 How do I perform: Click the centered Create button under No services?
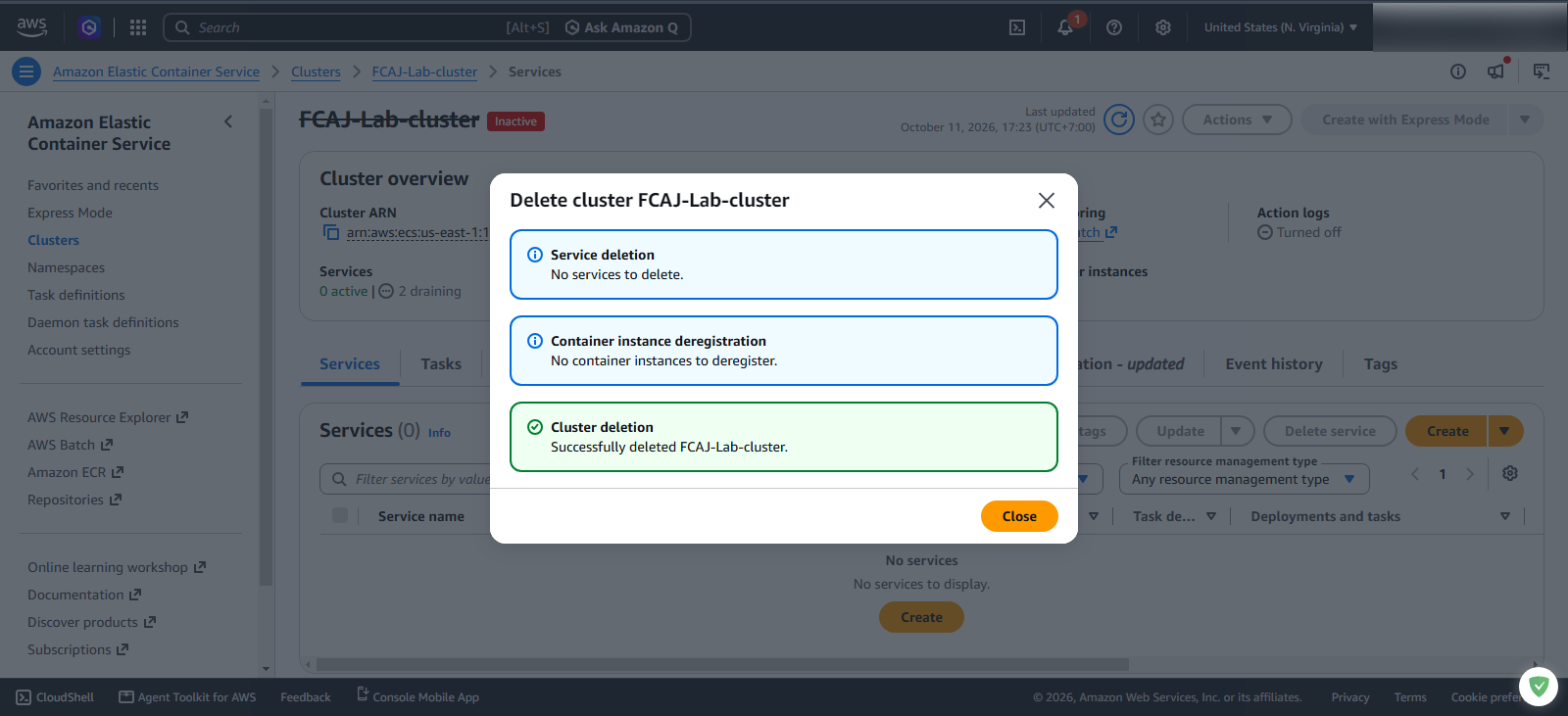[922, 617]
